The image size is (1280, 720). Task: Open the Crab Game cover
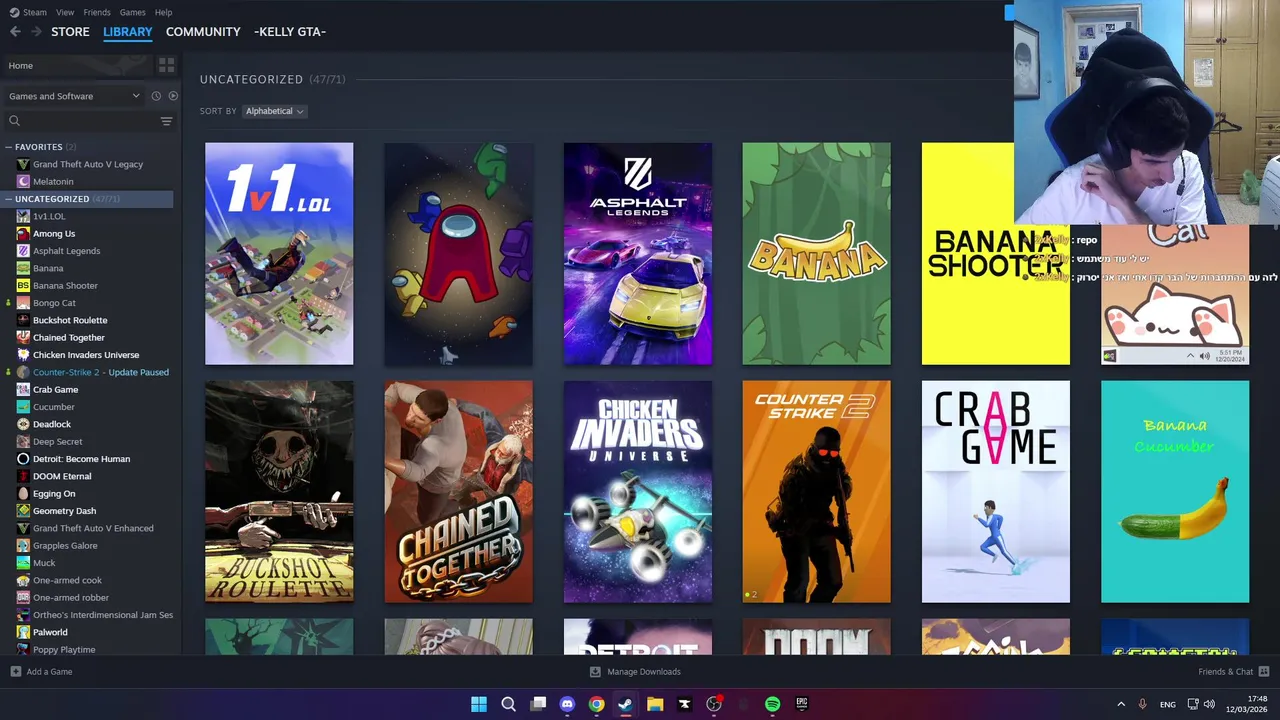pyautogui.click(x=995, y=492)
